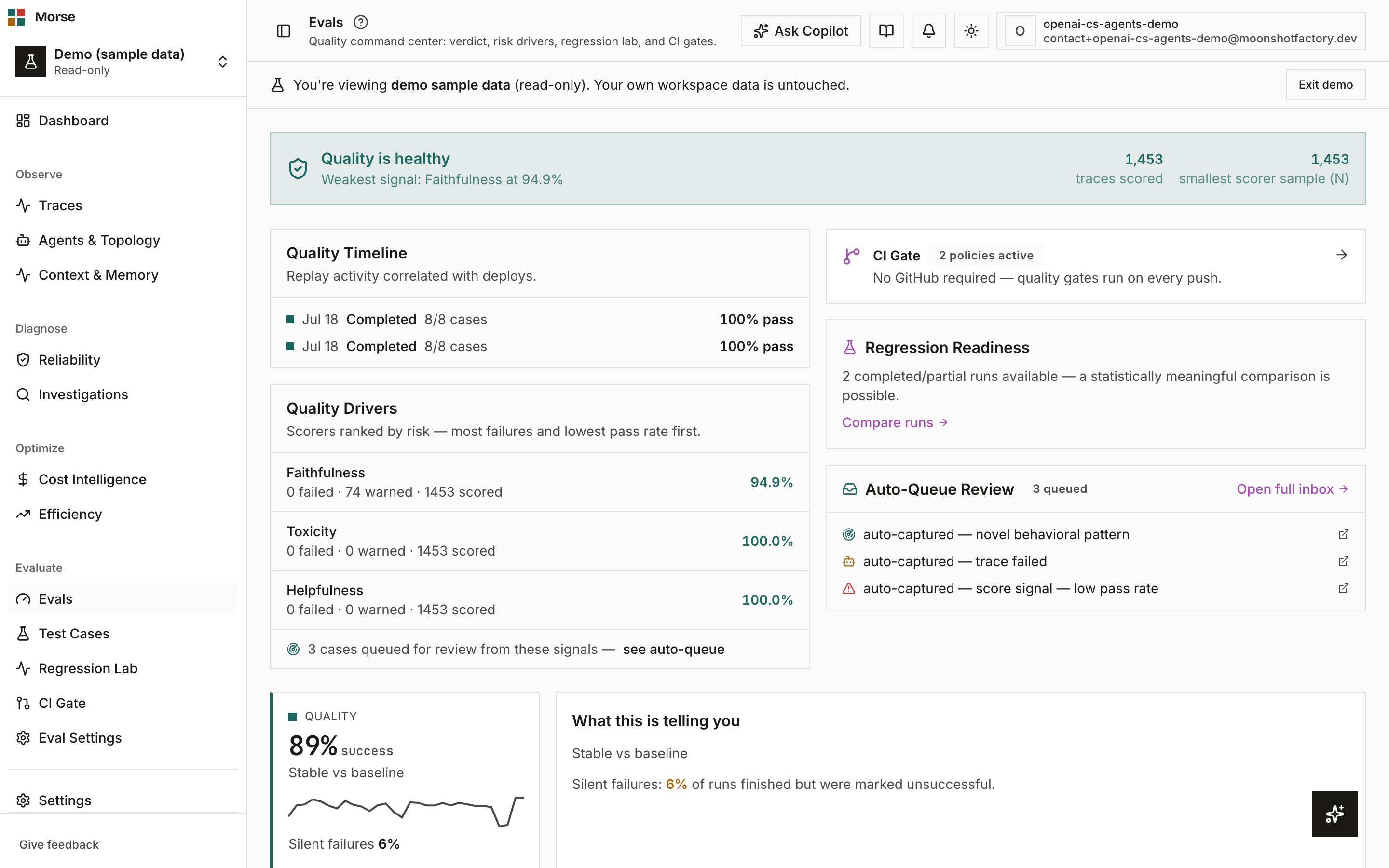Open CI Gate in the sidebar
The image size is (1389, 868).
click(123, 703)
